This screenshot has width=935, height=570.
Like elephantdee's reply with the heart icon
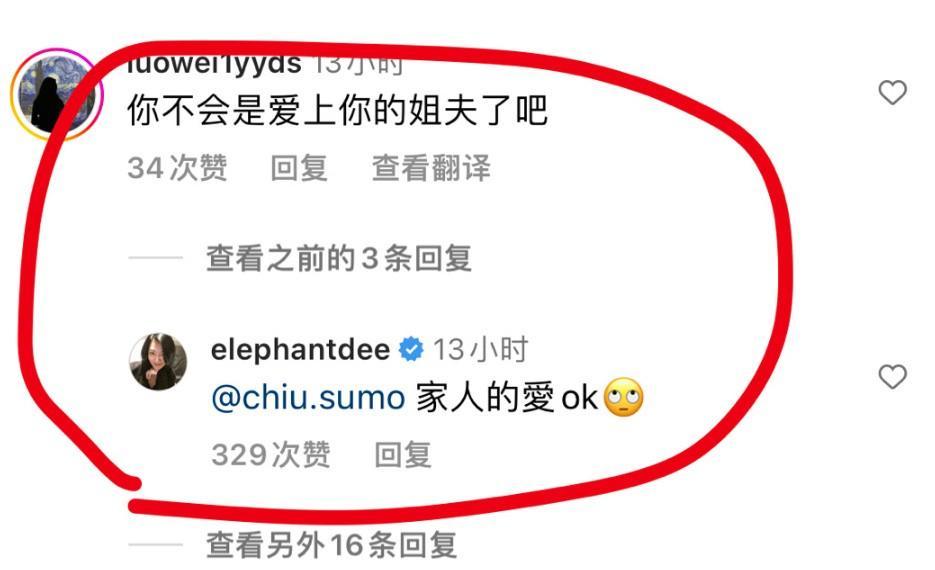pyautogui.click(x=892, y=377)
